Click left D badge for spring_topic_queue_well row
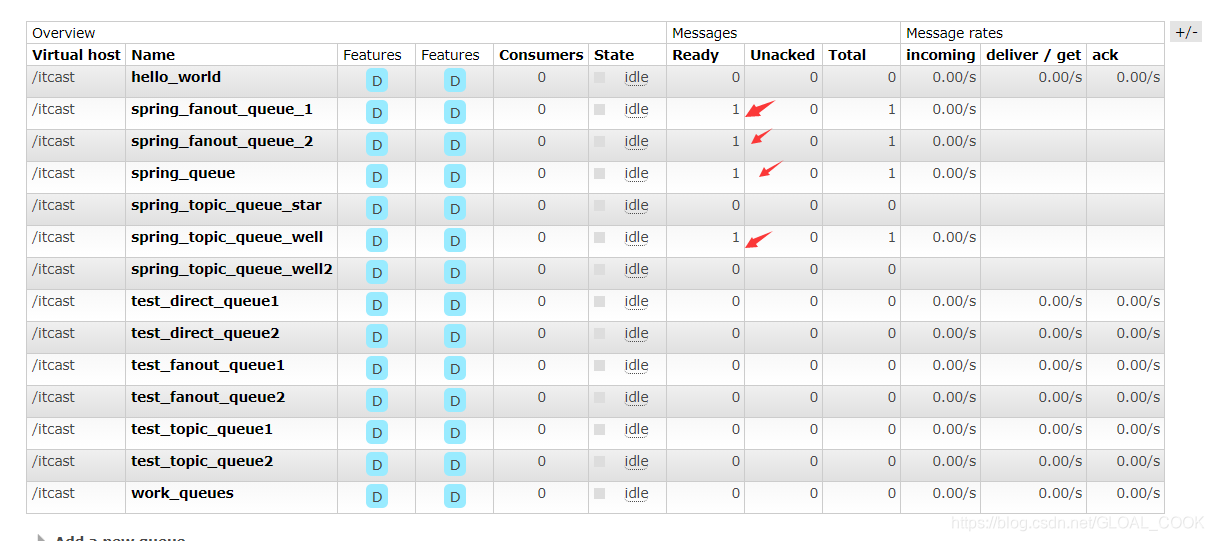 point(377,241)
